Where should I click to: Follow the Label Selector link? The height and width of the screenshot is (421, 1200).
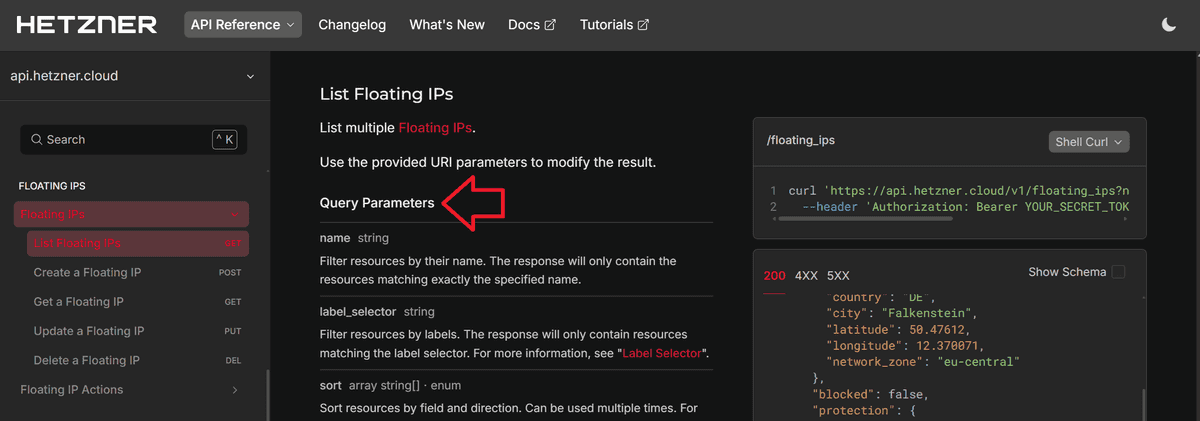pos(662,353)
